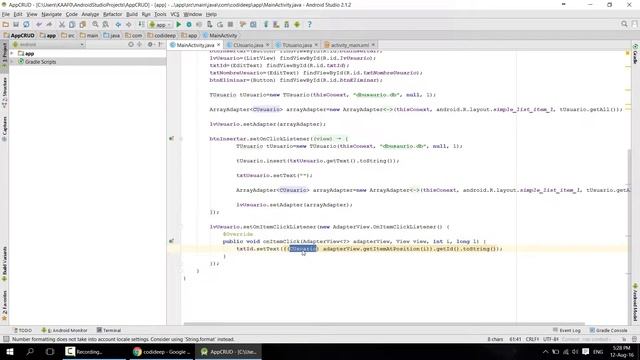This screenshot has width=640, height=360.
Task: Open the app run configuration dropdown
Action: pyautogui.click(x=160, y=24)
